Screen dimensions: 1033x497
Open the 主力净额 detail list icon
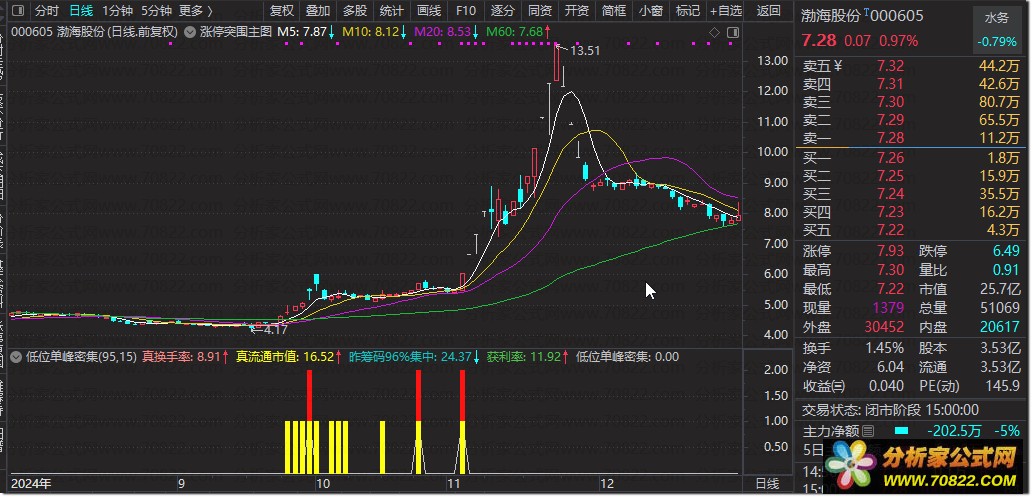pyautogui.click(x=868, y=431)
